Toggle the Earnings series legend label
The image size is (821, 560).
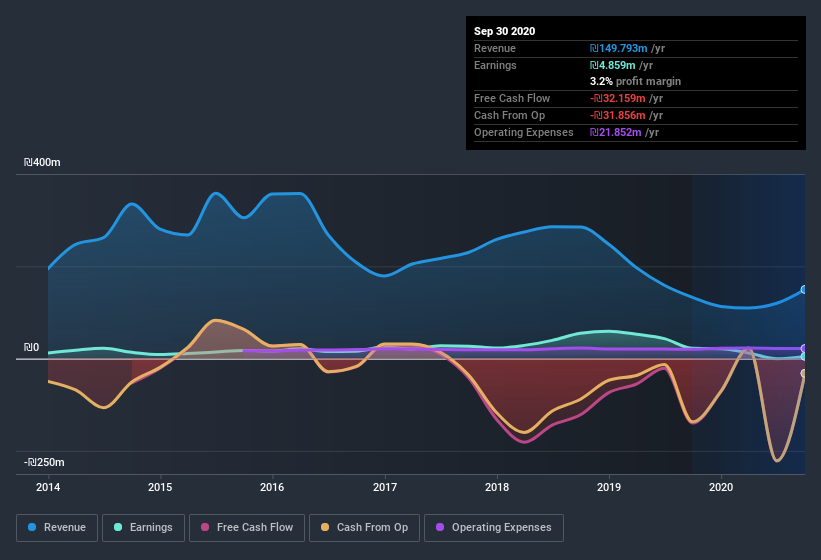[150, 527]
